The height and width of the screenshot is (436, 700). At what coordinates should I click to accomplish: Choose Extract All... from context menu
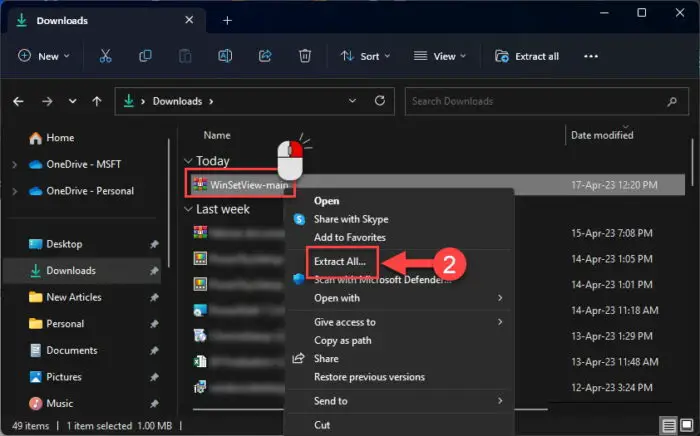(x=340, y=262)
